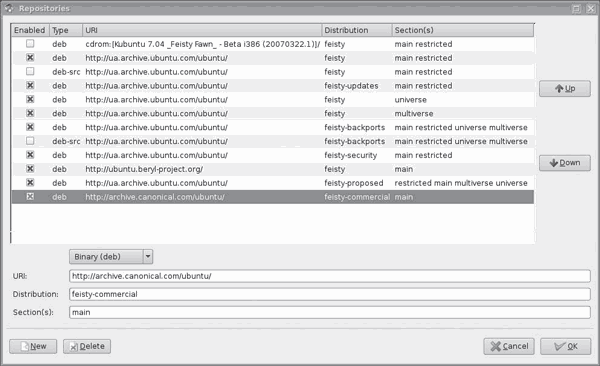Select the feisty-security repository row
The height and width of the screenshot is (366, 600).
273,155
